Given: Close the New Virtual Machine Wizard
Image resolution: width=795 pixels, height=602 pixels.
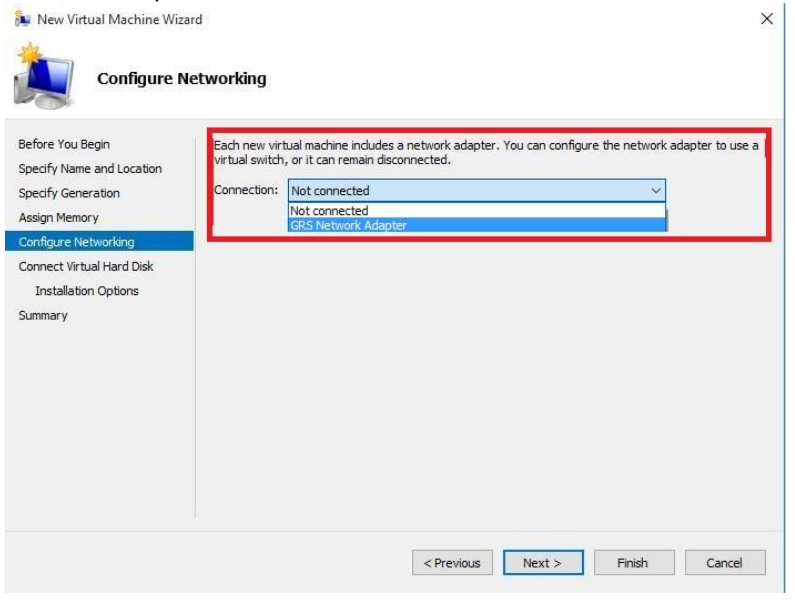Looking at the screenshot, I should click(767, 19).
